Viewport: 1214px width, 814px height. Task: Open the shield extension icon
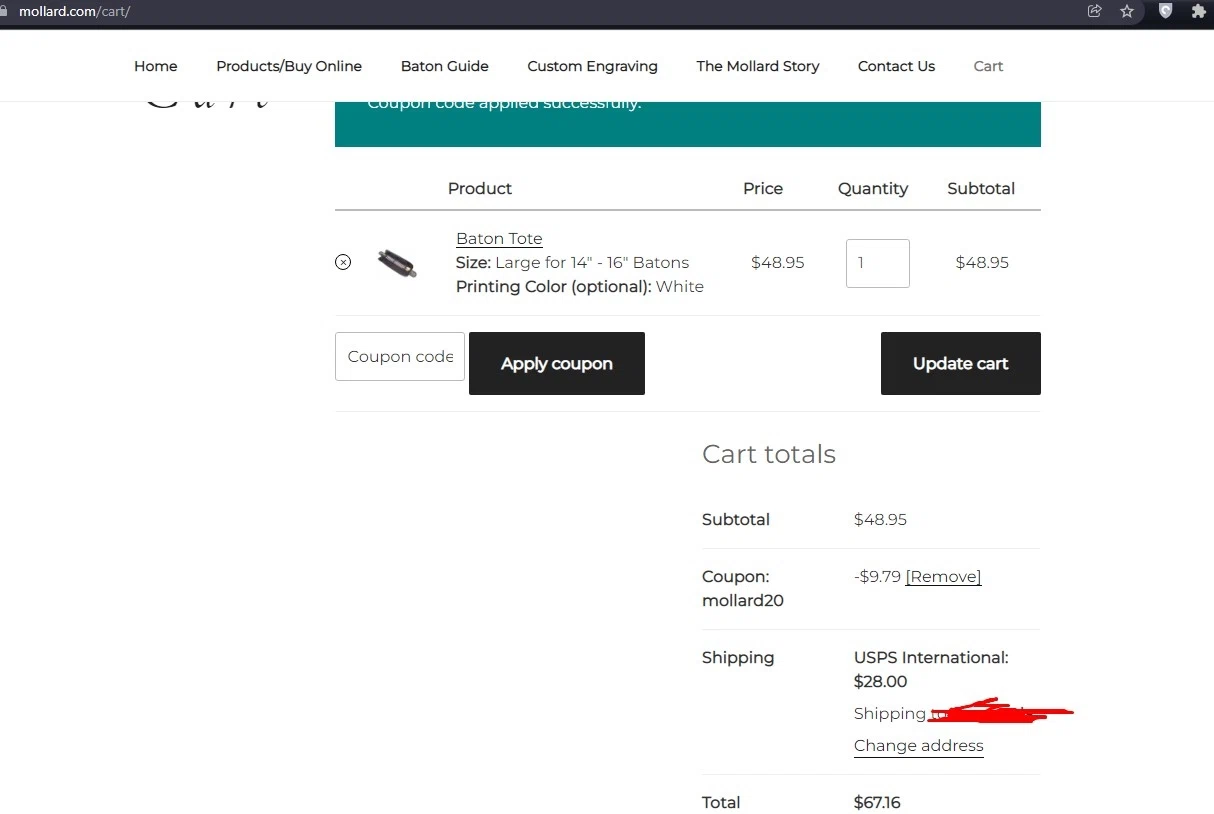(x=1165, y=11)
